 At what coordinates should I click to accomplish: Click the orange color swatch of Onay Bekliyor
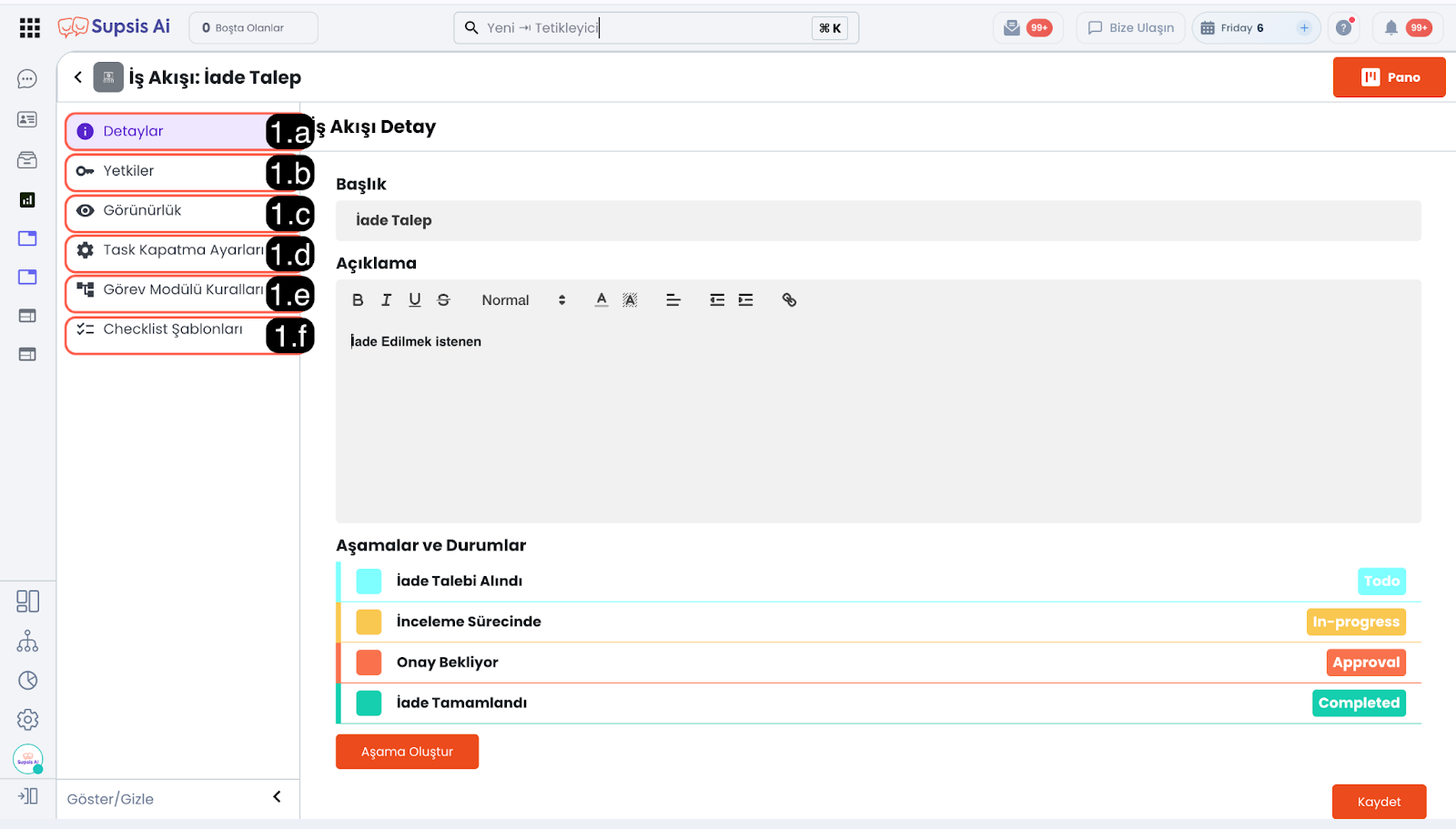coord(369,662)
